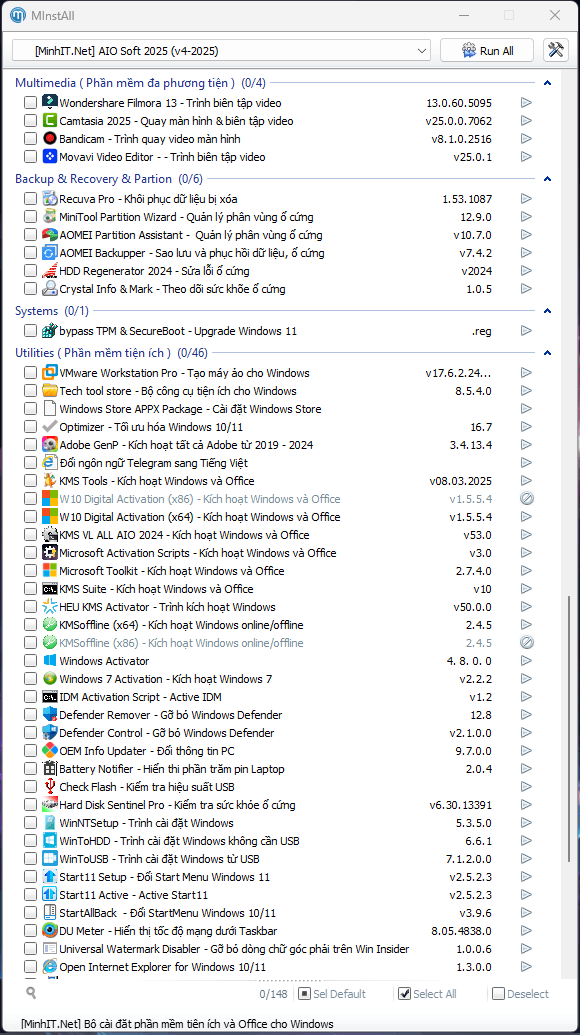580x1035 pixels.
Task: Collapse the Multimedia section
Action: click(x=547, y=83)
